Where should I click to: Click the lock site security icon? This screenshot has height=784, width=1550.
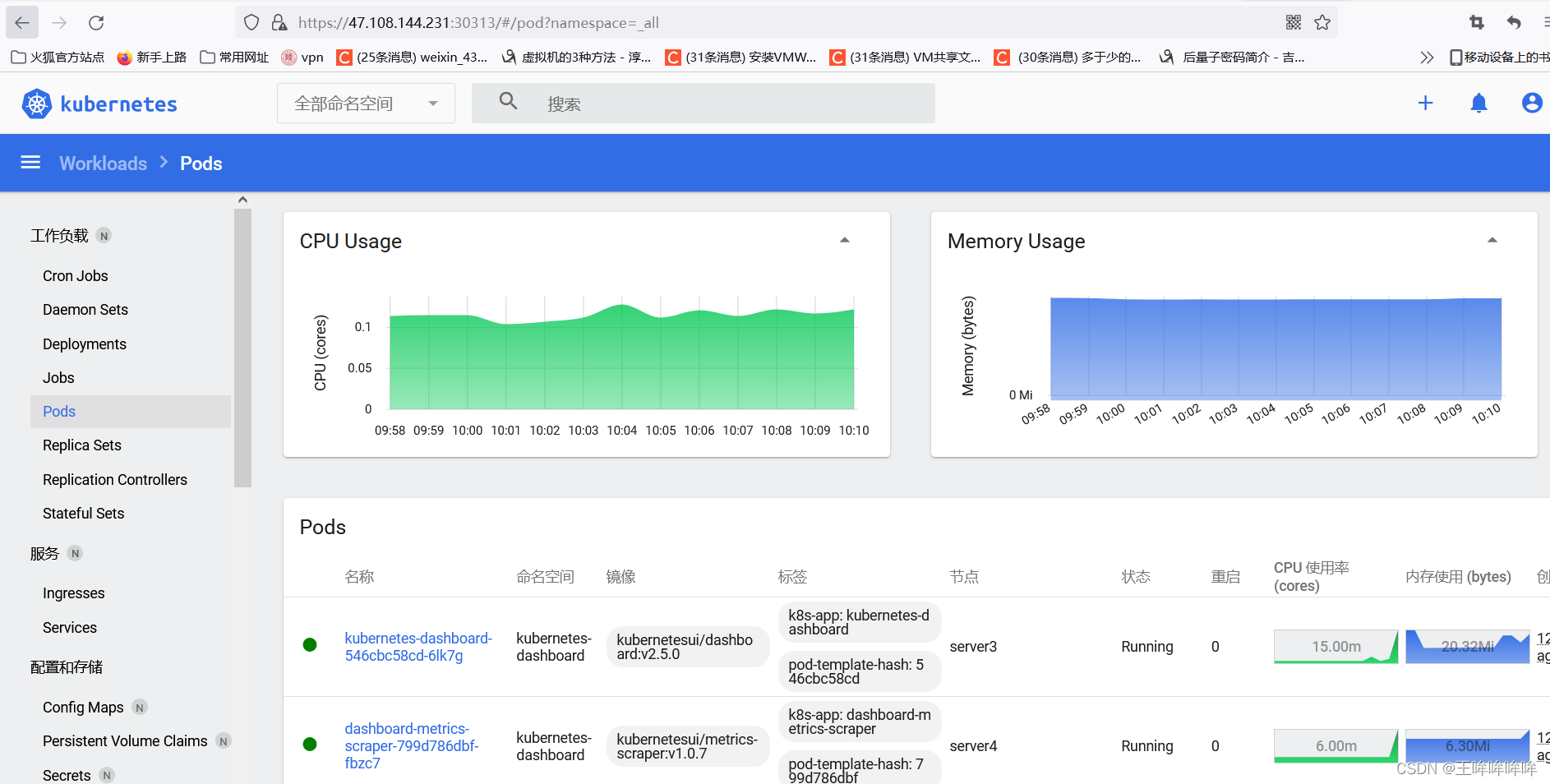pos(279,22)
